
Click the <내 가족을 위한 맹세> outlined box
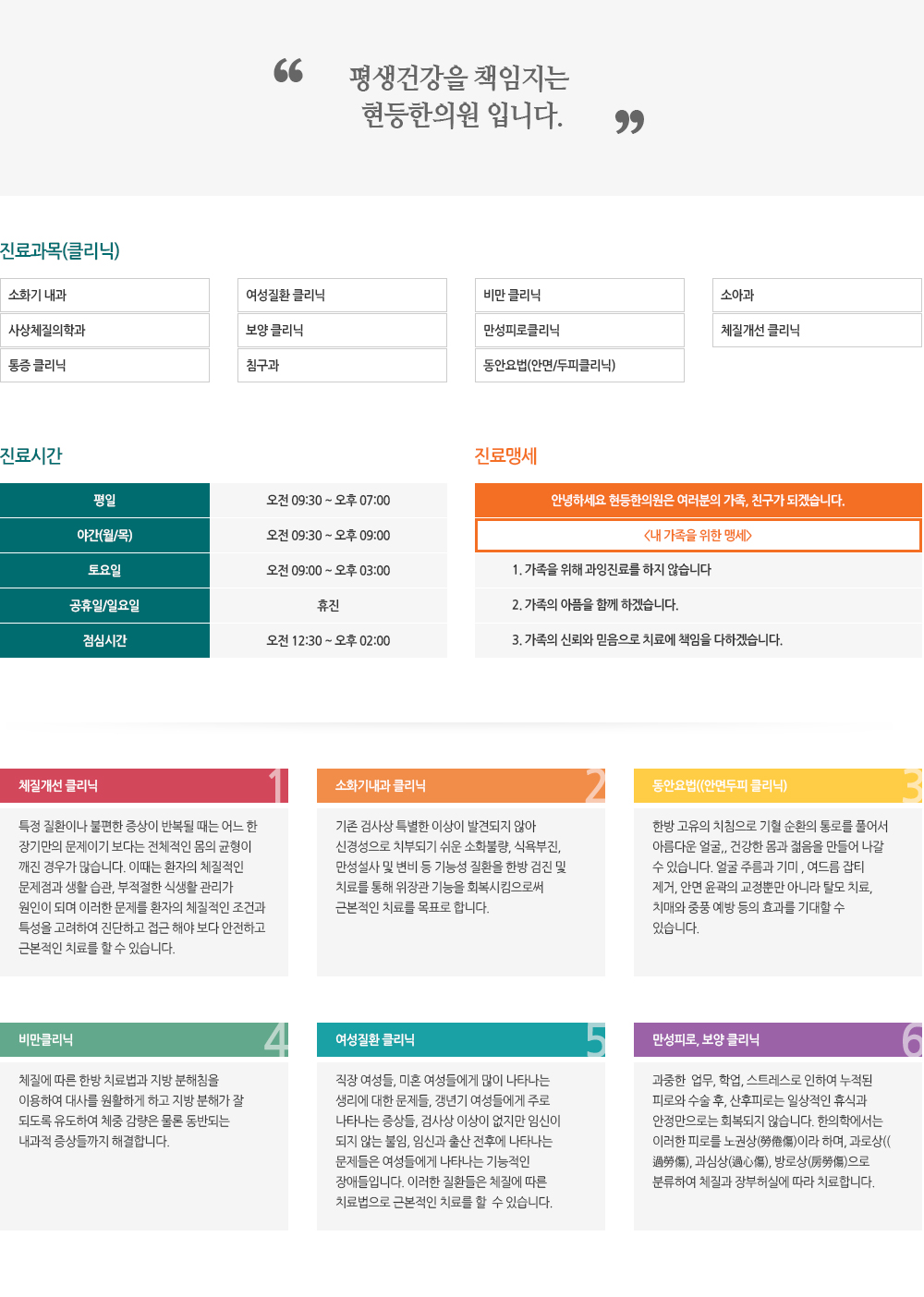699,536
